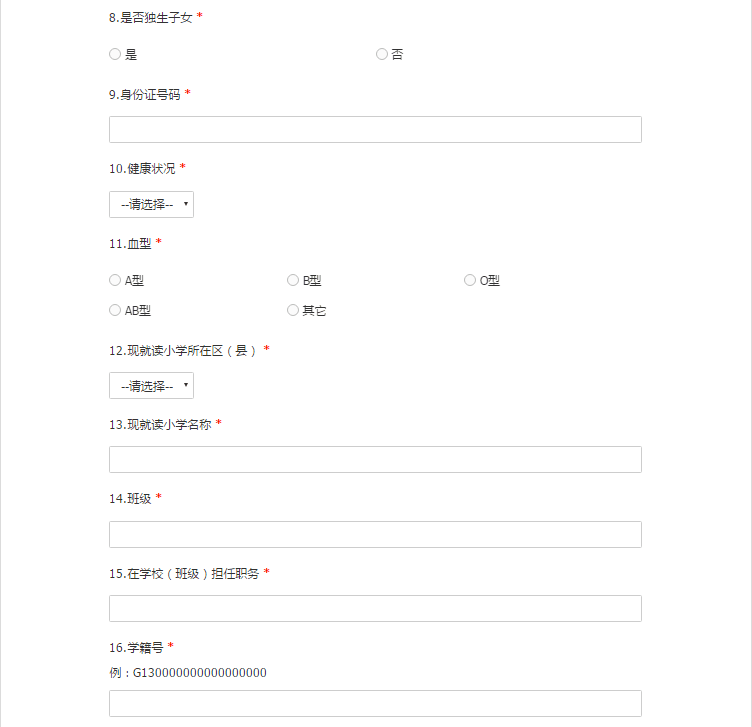Click the example text 例：G130000000000000000
Viewport: 752px width, 727px height.
(x=188, y=673)
